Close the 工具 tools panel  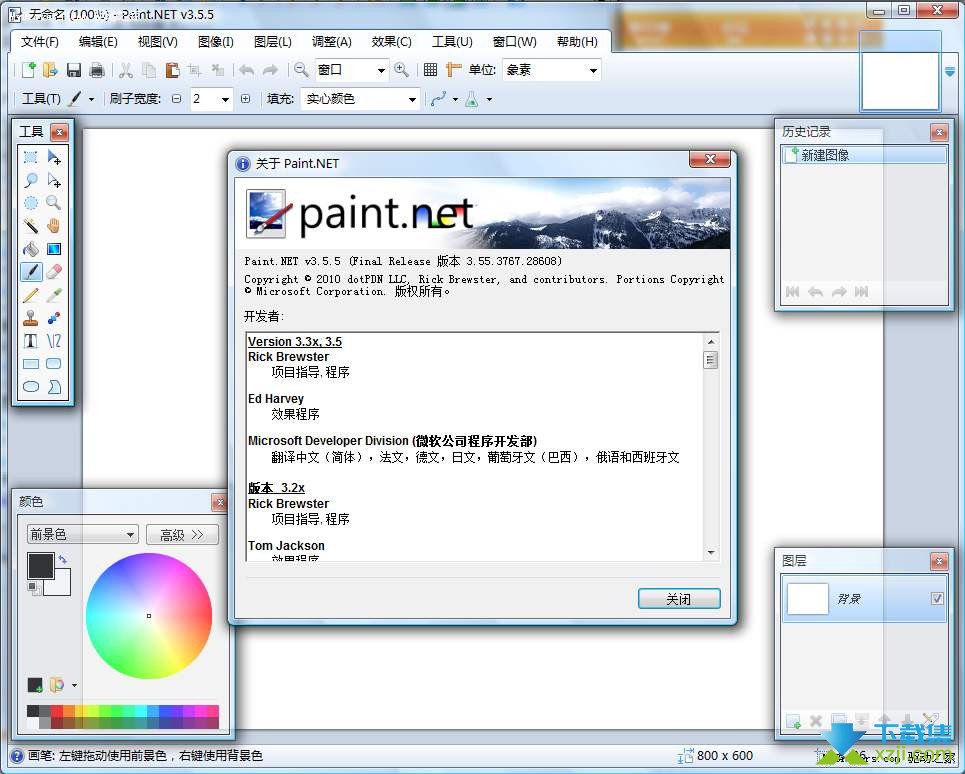tap(59, 132)
